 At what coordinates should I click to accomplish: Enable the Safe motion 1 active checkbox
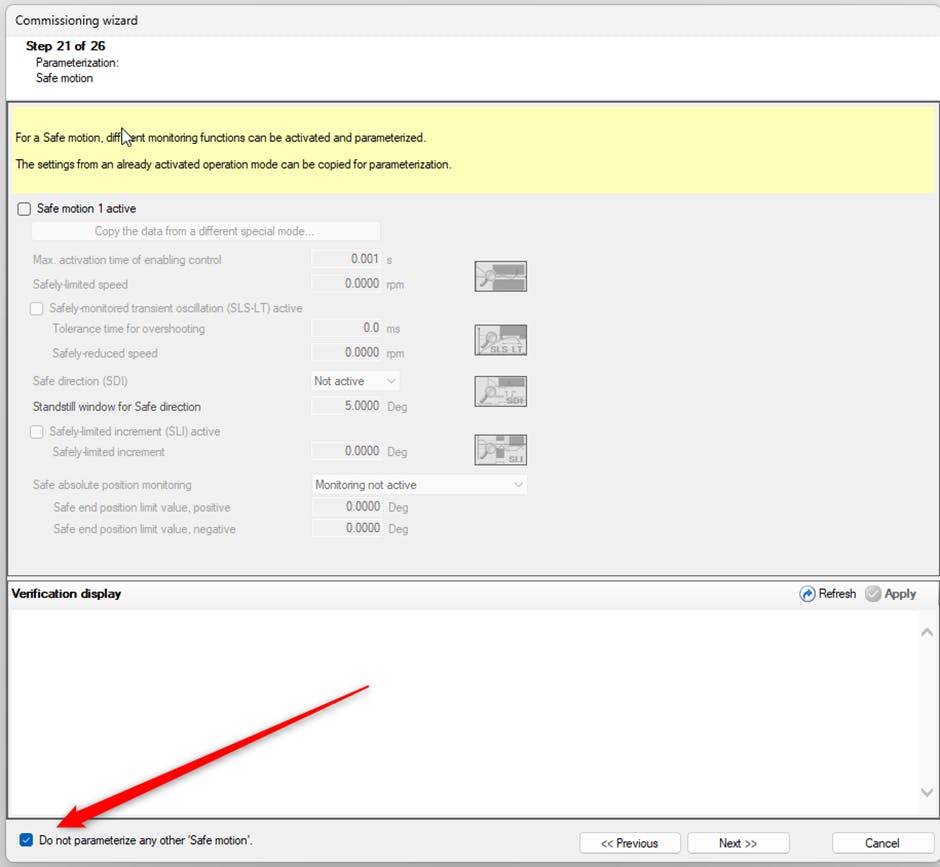[x=25, y=209]
